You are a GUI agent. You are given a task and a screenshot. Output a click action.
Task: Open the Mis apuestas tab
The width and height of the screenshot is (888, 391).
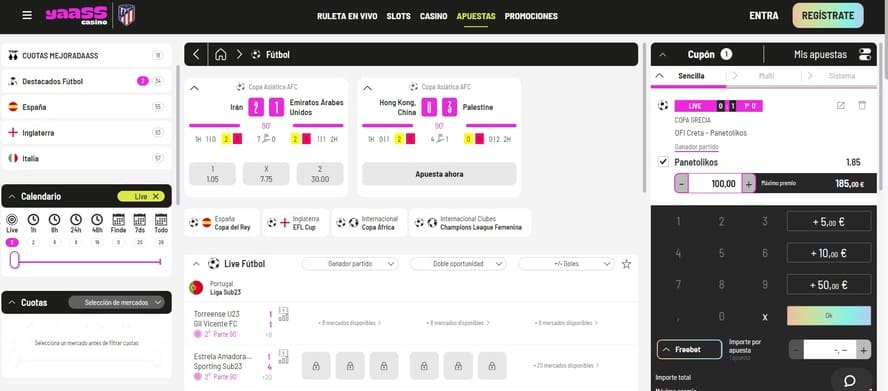point(820,55)
